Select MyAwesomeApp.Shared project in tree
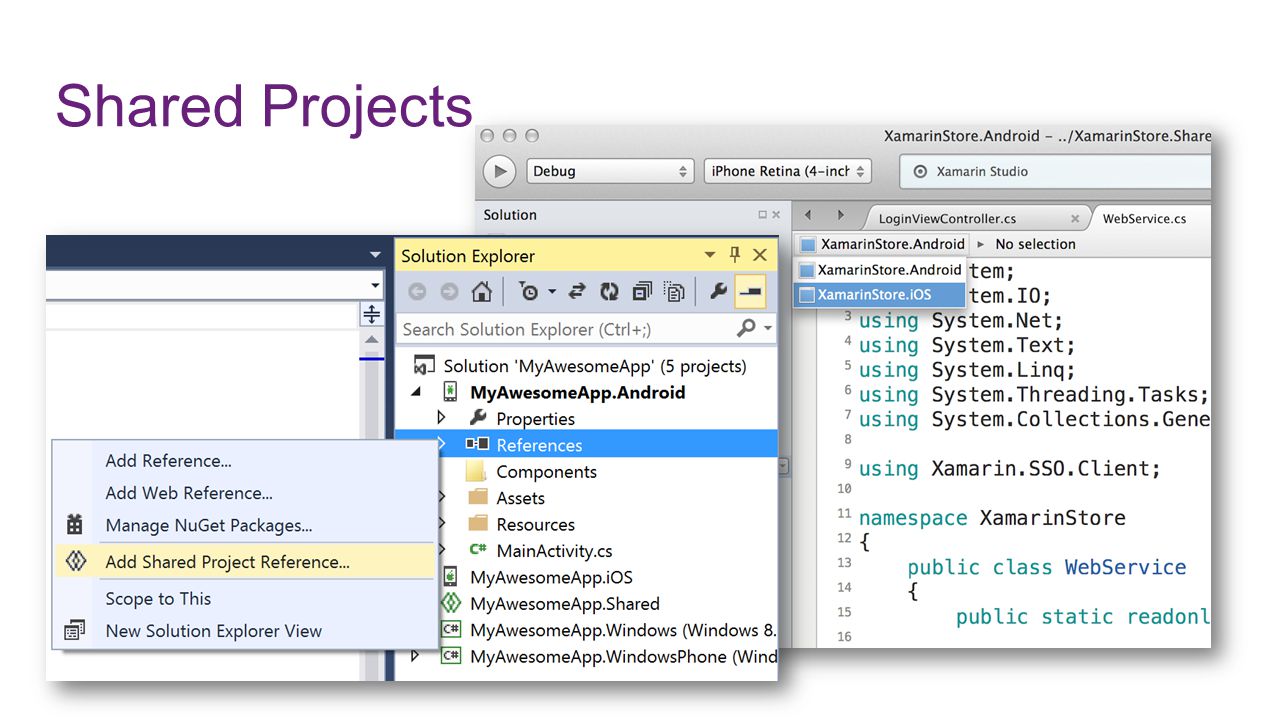The width and height of the screenshot is (1280, 720). click(565, 604)
